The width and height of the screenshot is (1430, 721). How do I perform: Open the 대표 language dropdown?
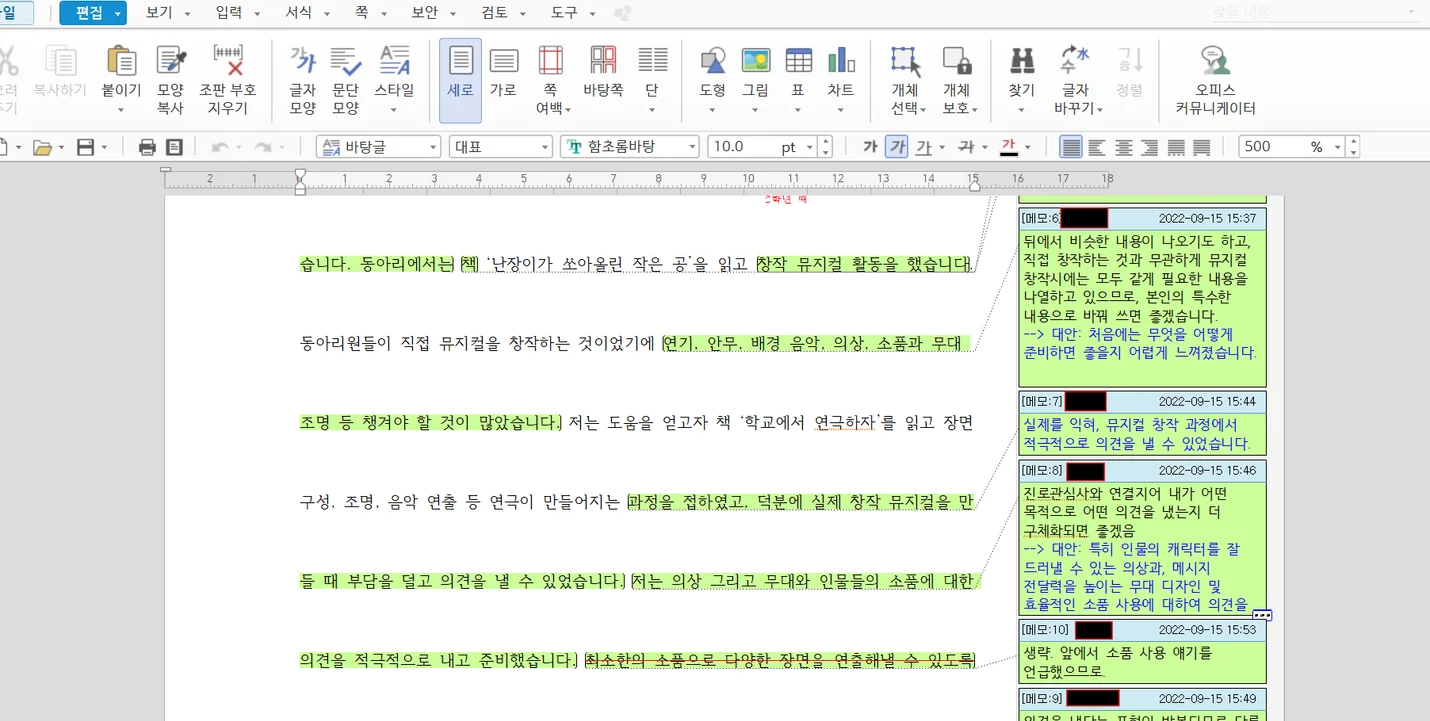pyautogui.click(x=544, y=147)
